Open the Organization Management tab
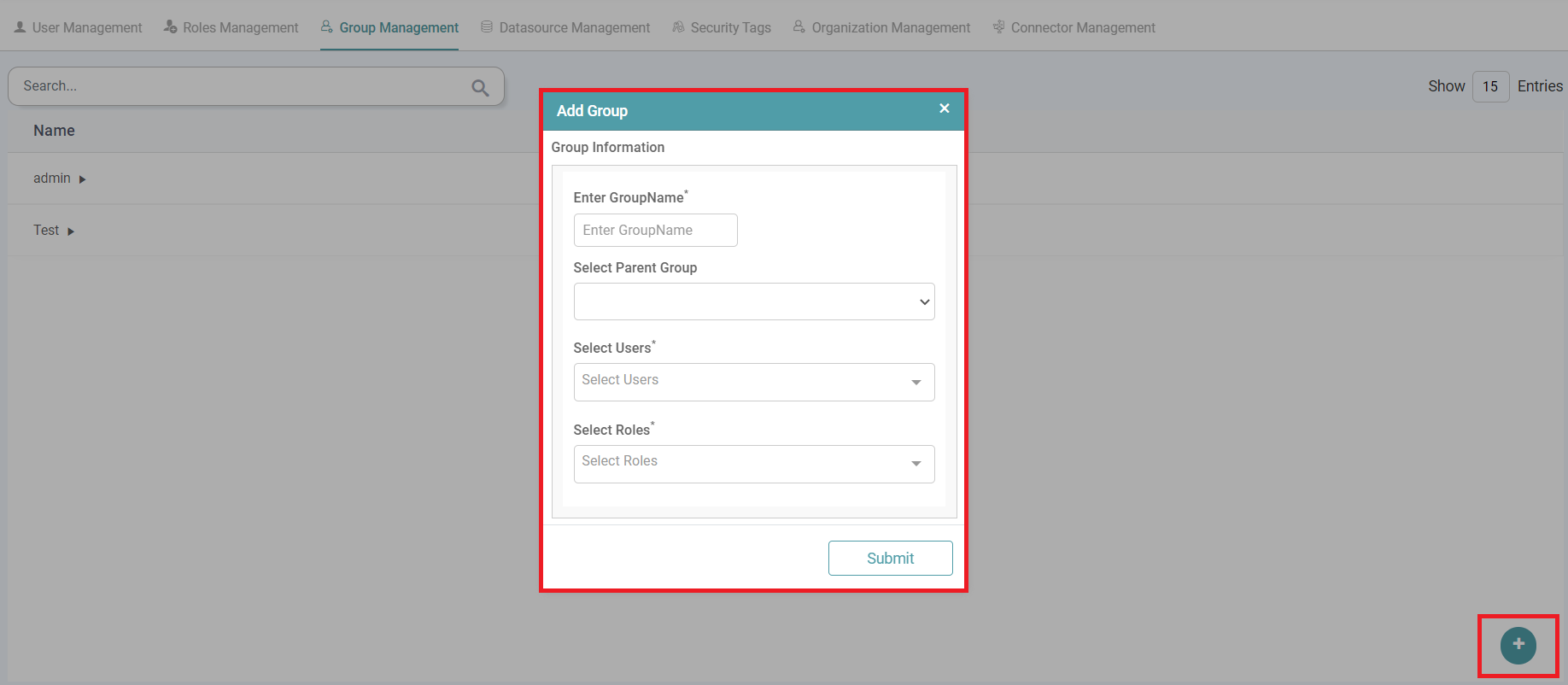The height and width of the screenshot is (685, 1568). (x=890, y=27)
